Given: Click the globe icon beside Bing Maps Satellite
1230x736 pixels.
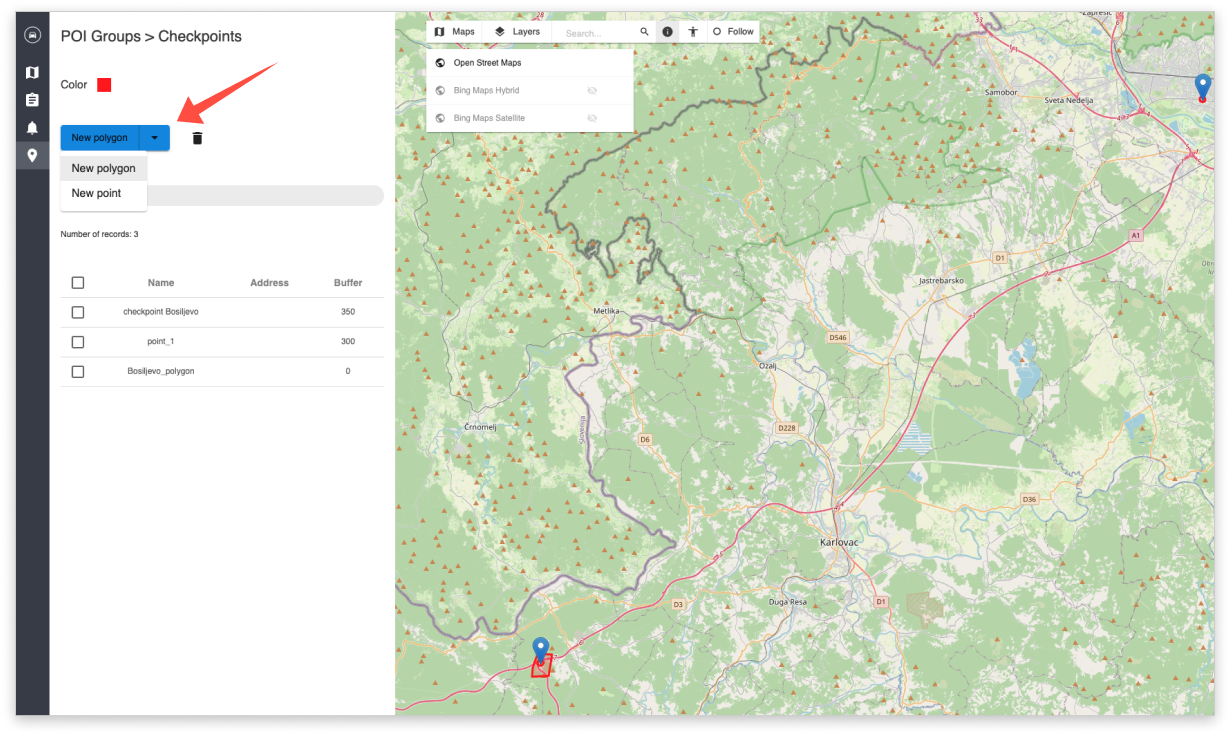Looking at the screenshot, I should coord(440,118).
